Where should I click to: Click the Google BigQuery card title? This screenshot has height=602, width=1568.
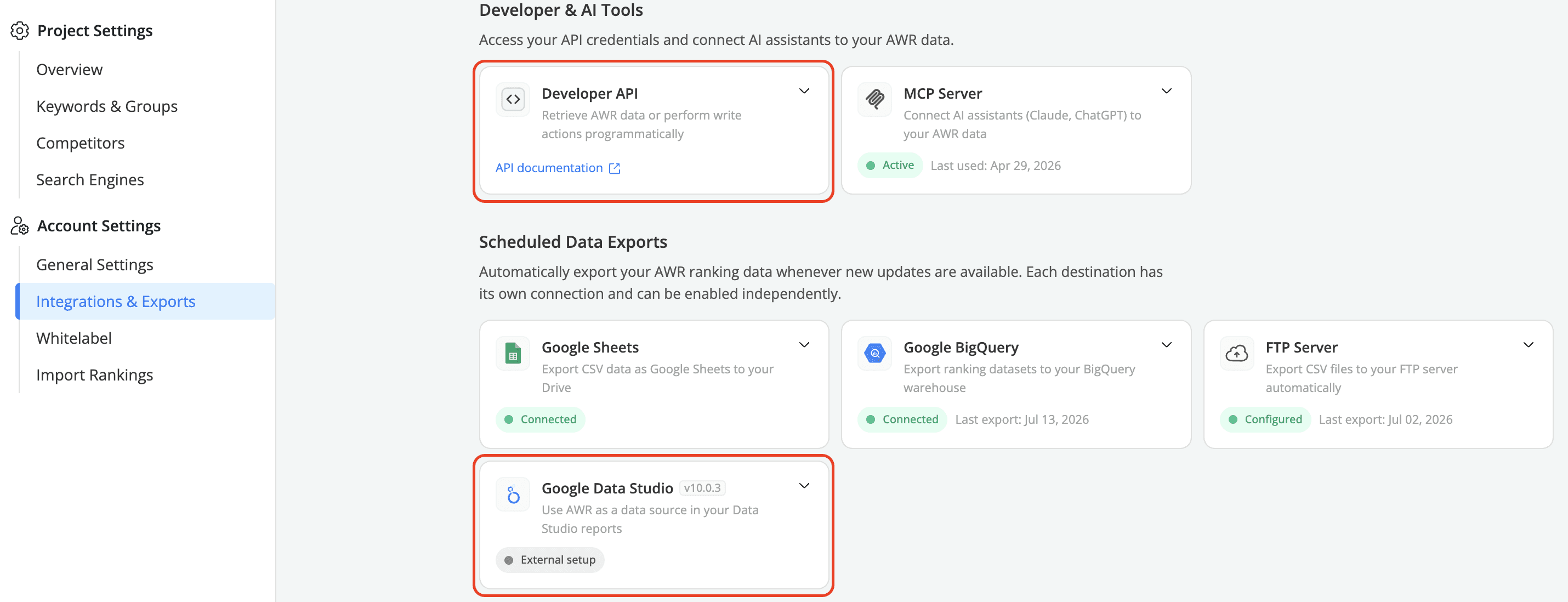[x=961, y=348]
